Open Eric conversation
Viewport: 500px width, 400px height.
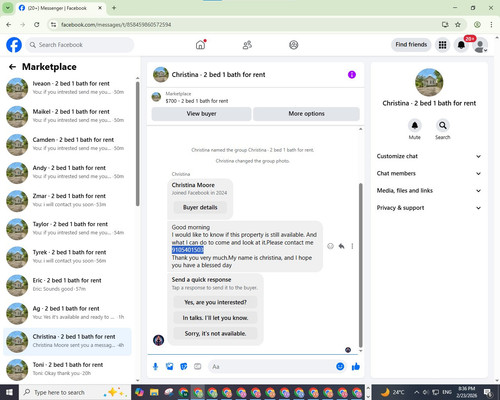pyautogui.click(x=68, y=285)
